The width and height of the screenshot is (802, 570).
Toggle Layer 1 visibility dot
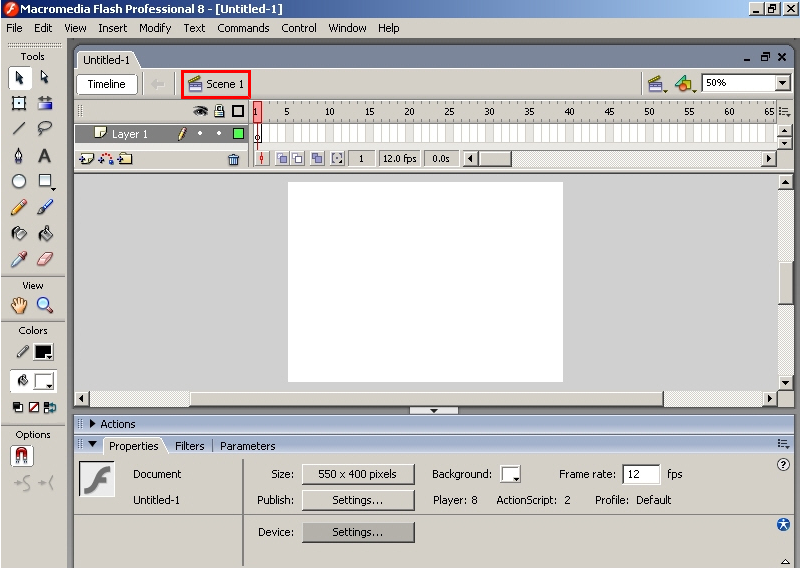pos(200,134)
